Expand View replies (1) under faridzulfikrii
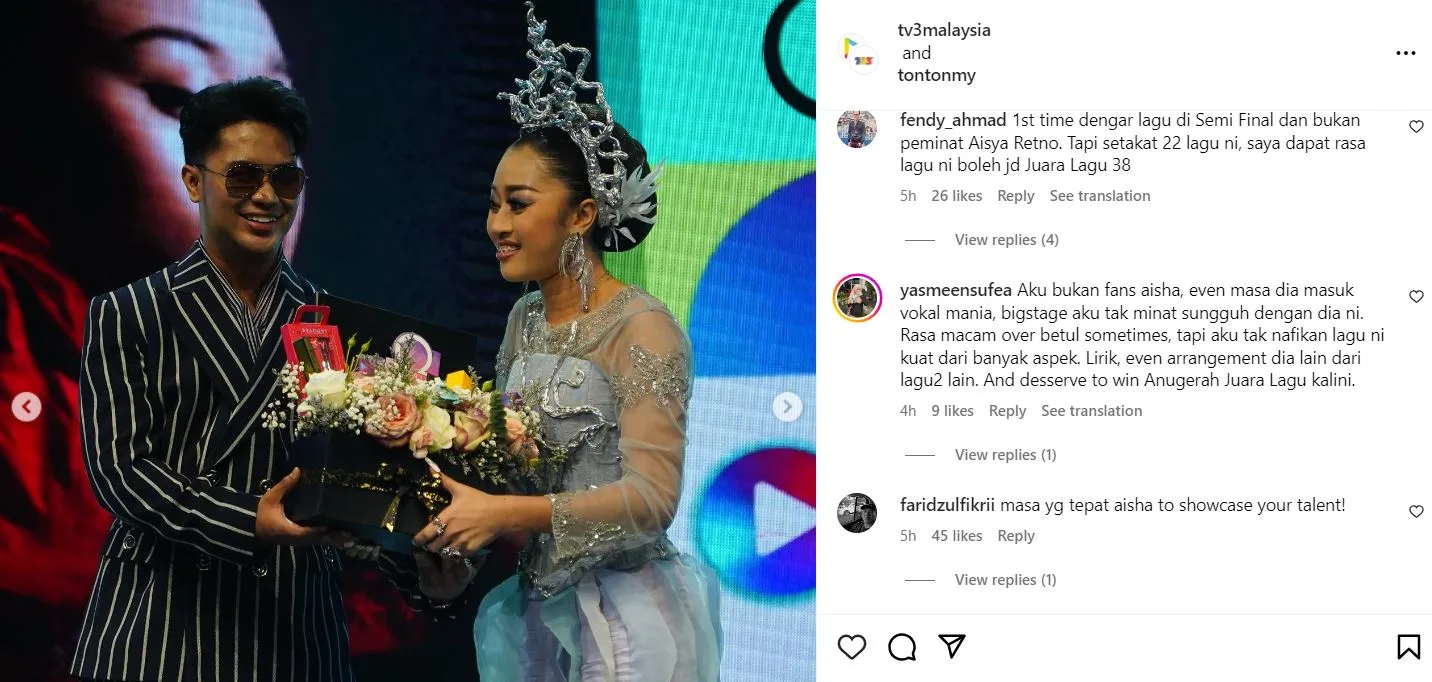This screenshot has height=682, width=1432. click(x=1005, y=580)
